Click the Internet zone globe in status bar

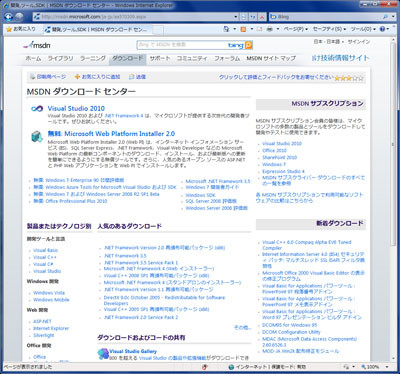coord(231,367)
